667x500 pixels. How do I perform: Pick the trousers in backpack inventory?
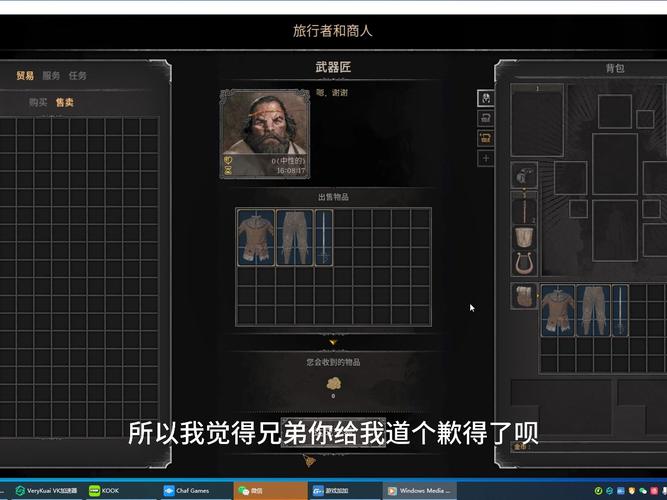(x=593, y=311)
